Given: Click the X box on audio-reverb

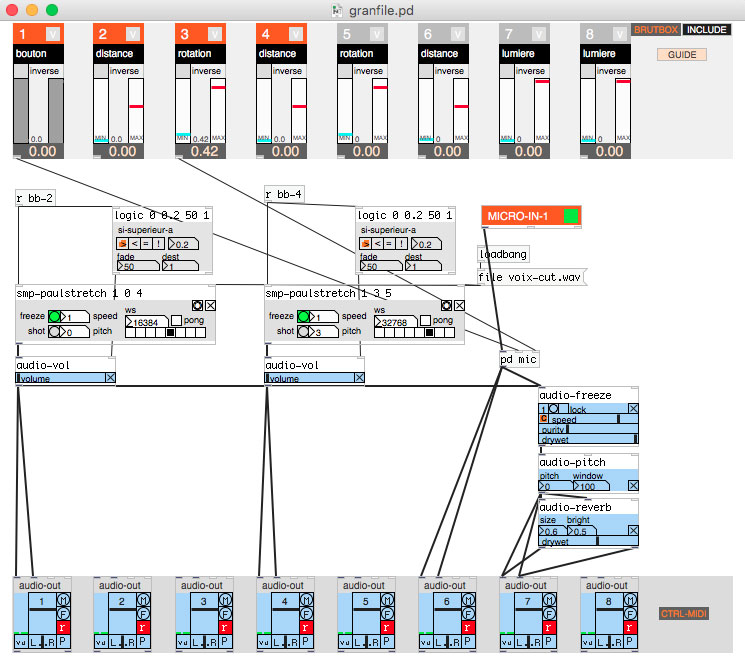Looking at the screenshot, I should [x=633, y=530].
